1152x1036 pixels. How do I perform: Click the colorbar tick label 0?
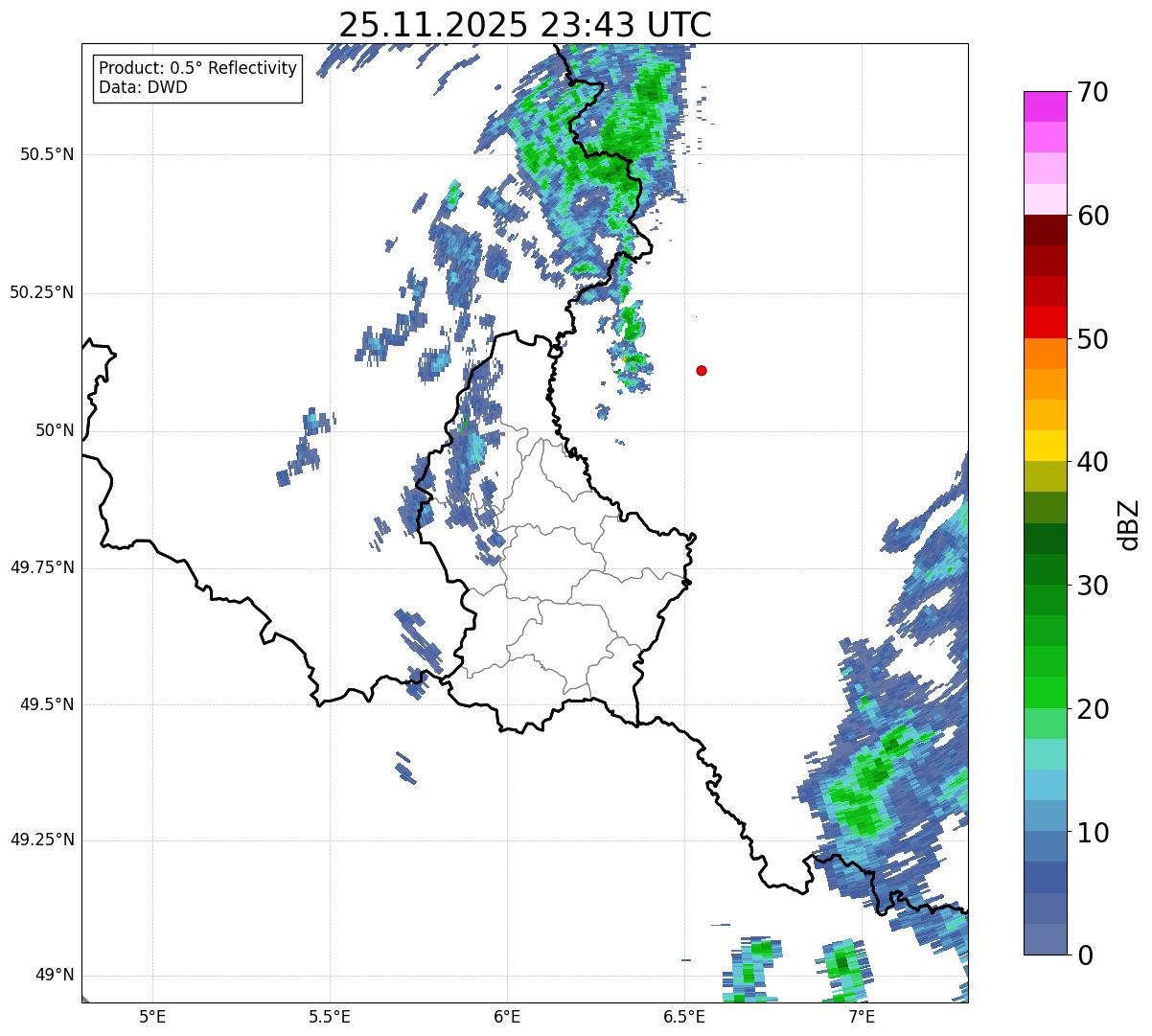click(x=1084, y=955)
